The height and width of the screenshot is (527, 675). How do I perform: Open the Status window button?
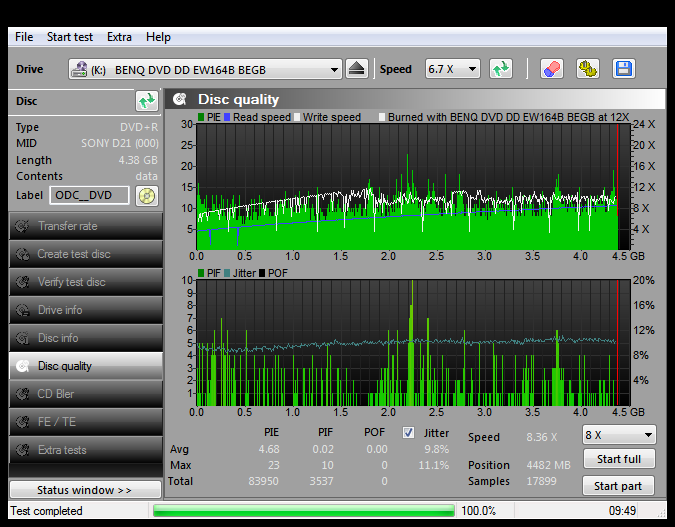point(85,490)
